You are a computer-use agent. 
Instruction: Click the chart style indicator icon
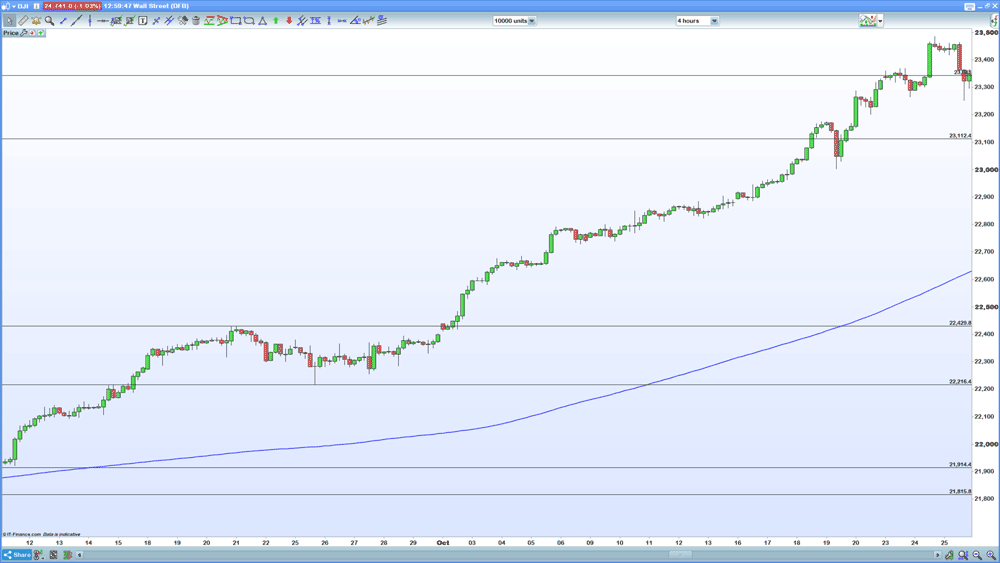click(868, 21)
